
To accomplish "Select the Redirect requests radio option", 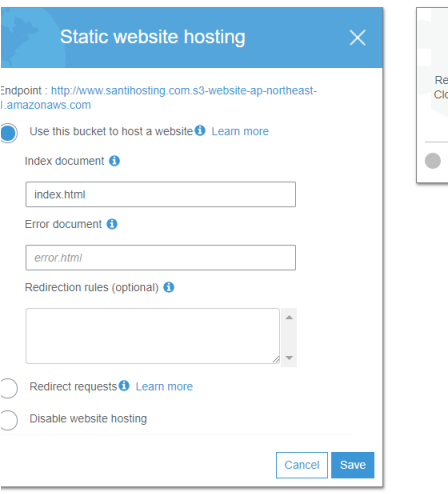I will (8, 388).
